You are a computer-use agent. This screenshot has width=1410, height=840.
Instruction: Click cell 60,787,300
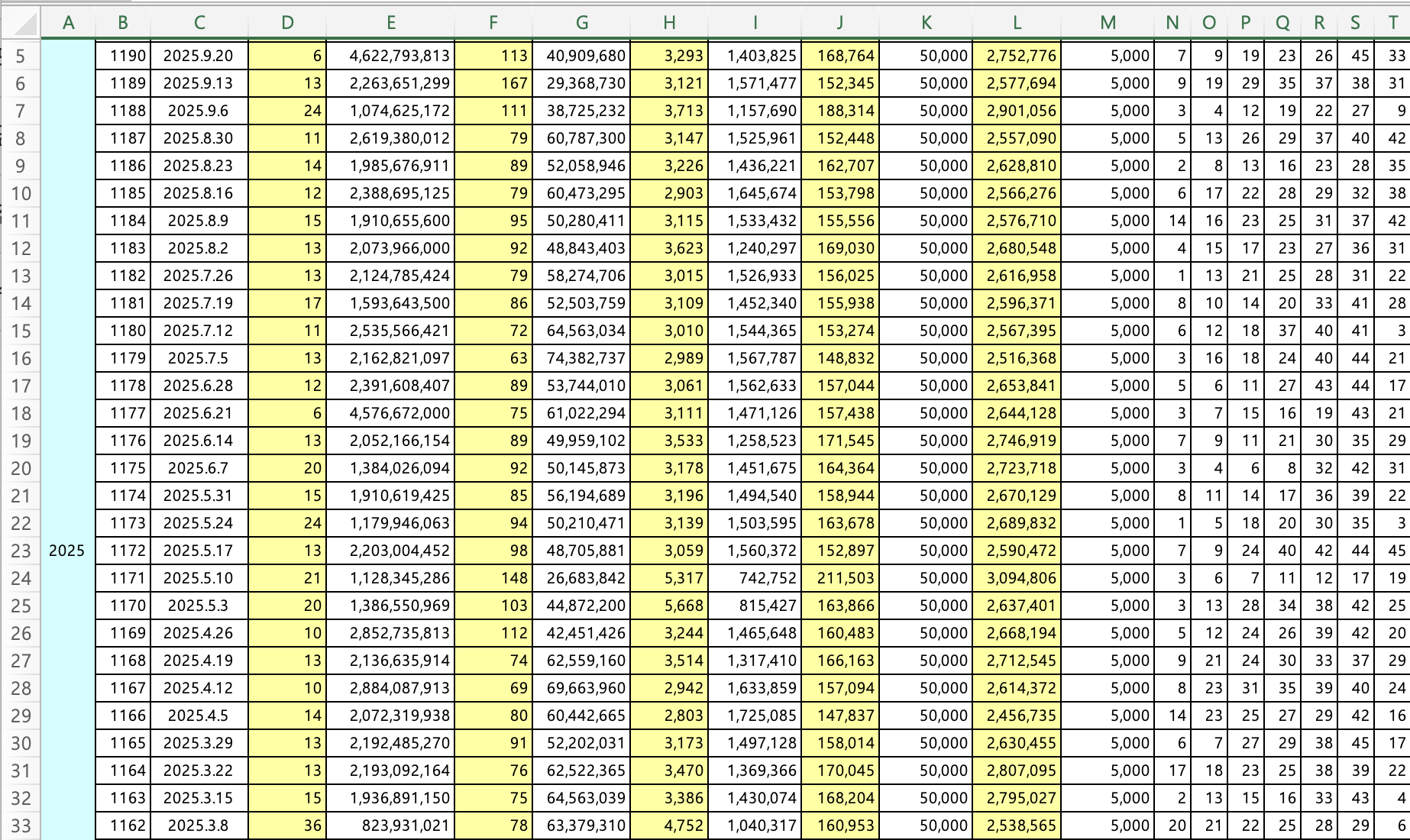pyautogui.click(x=581, y=138)
